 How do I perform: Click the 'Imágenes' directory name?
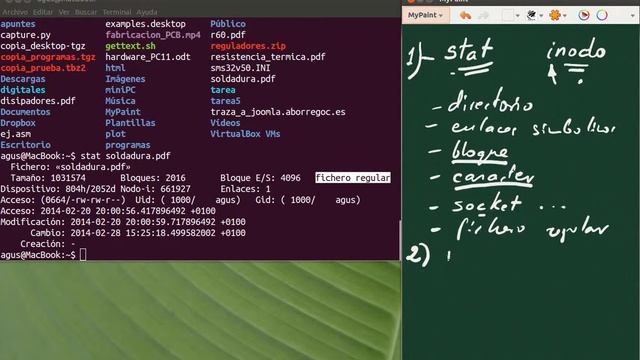125,79
